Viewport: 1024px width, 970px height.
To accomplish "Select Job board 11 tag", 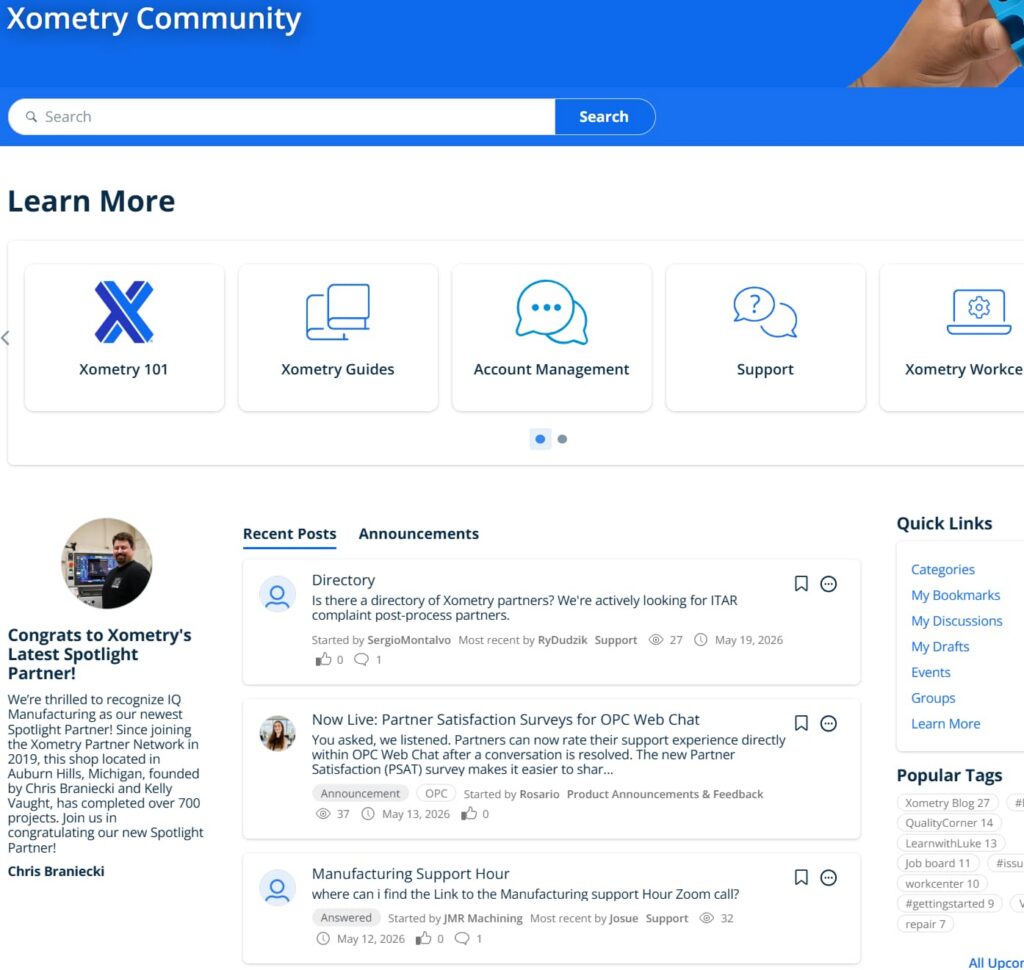I will coord(938,863).
